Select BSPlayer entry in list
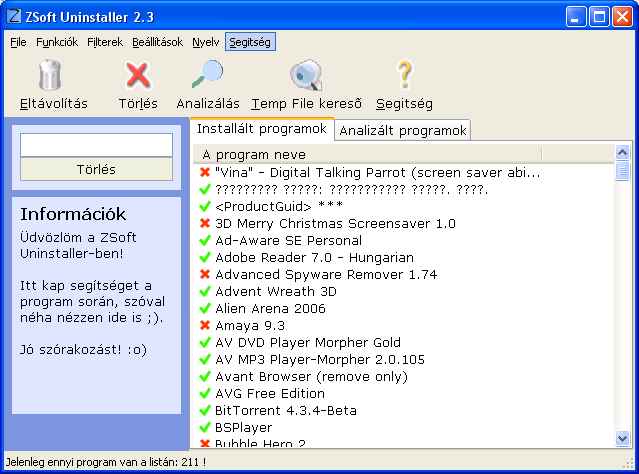 click(x=243, y=427)
